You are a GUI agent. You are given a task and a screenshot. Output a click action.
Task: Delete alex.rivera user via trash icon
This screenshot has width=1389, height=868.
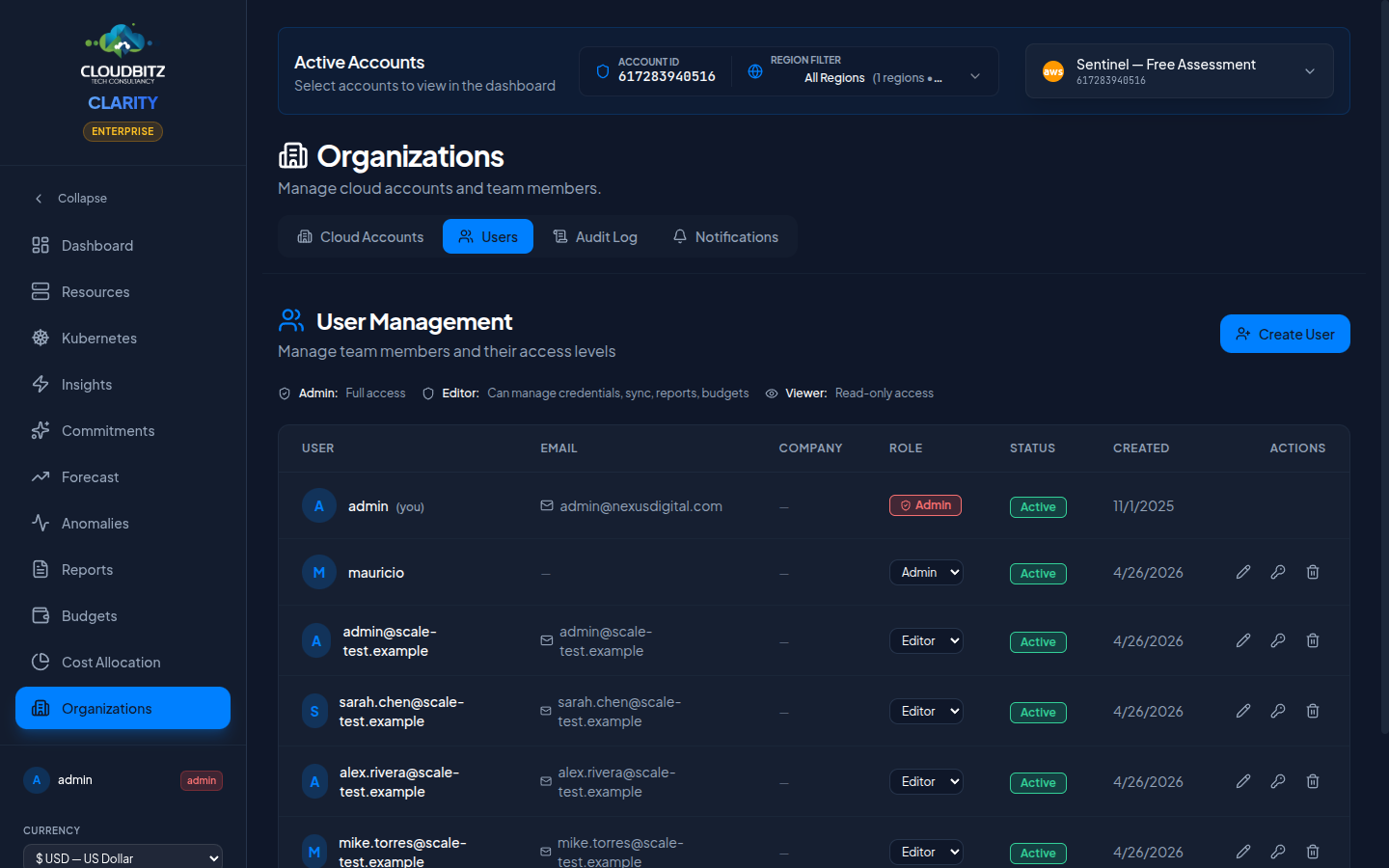[x=1313, y=781]
